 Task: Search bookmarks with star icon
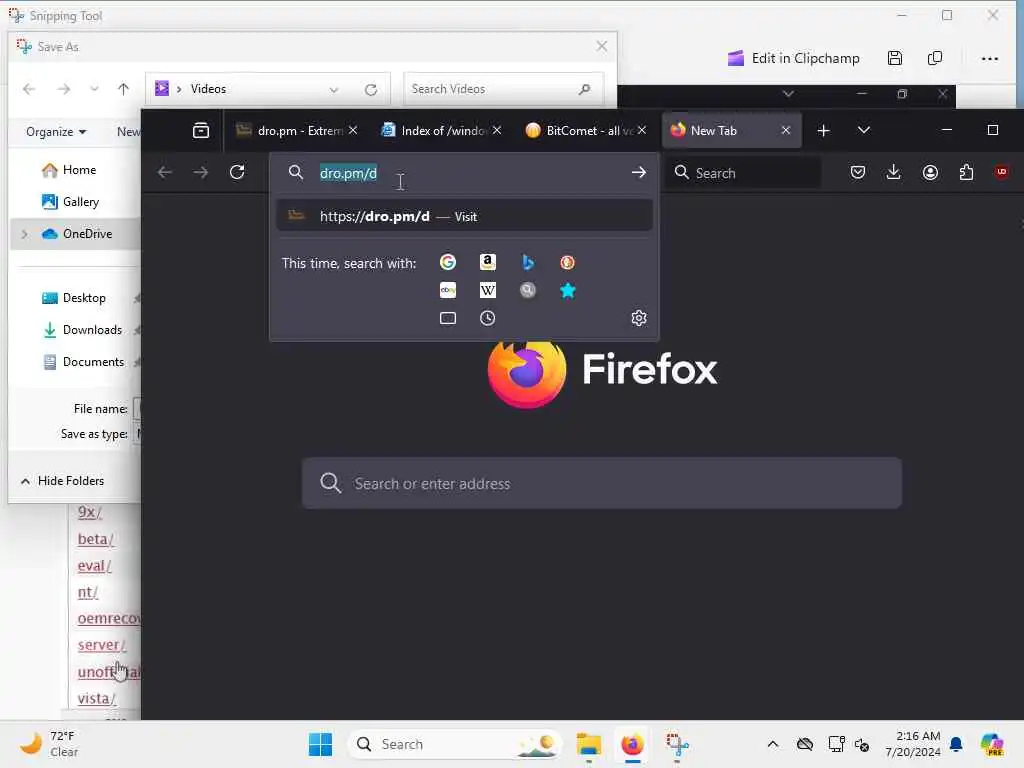(x=568, y=290)
